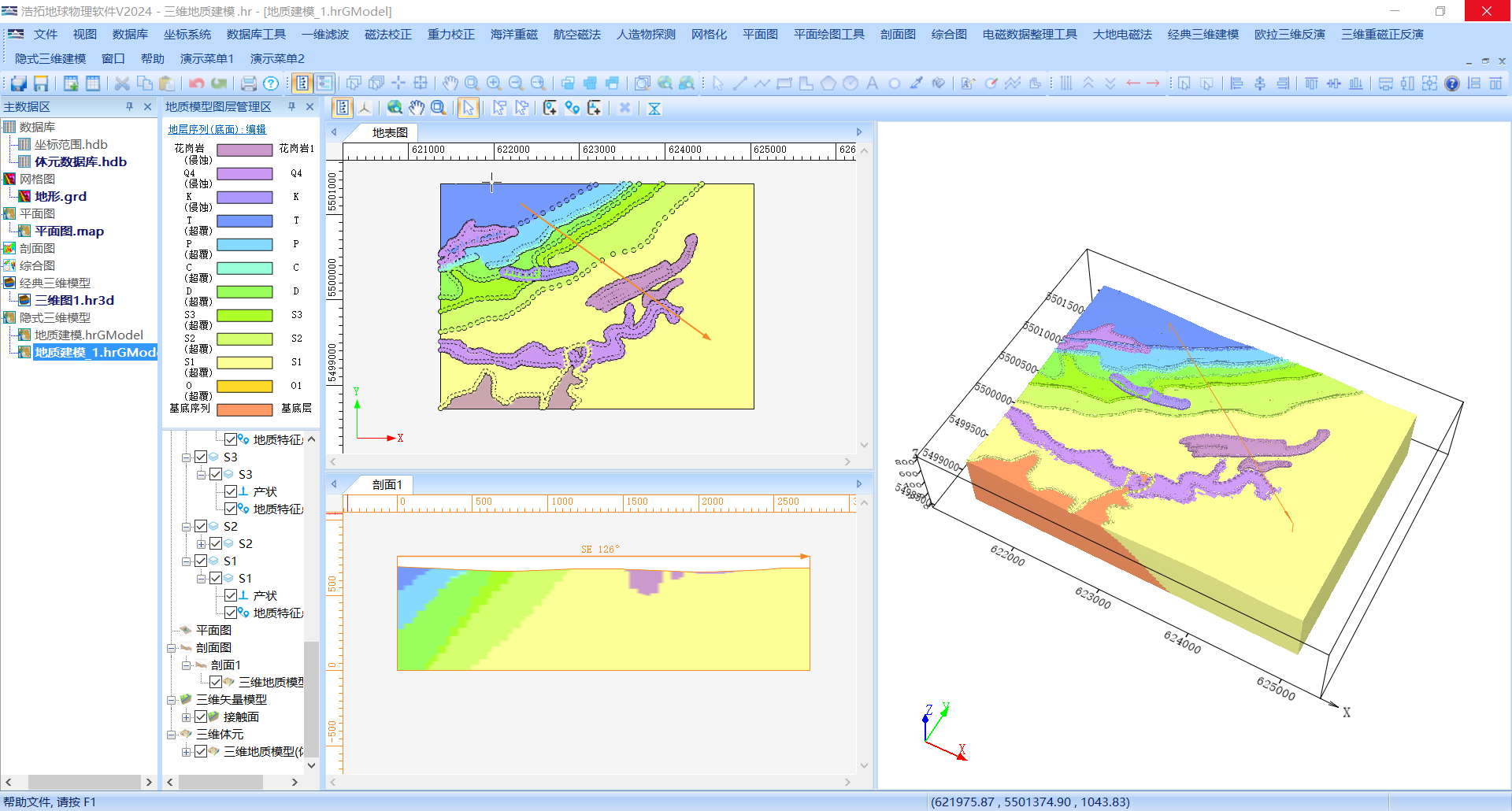Click the 3D axes icon in model toolbar
1512x811 pixels.
point(365,108)
